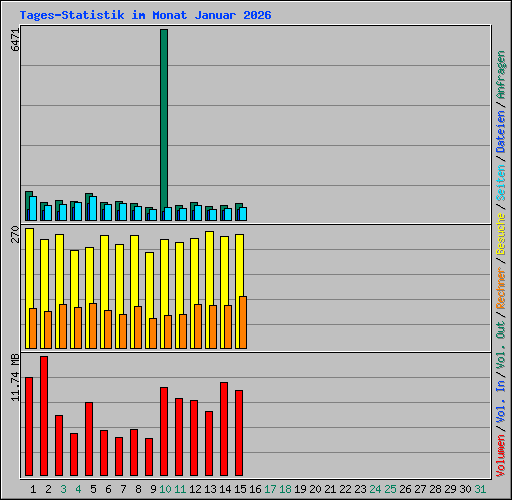The width and height of the screenshot is (512, 500).
Task: Click the orange hosts bar for day 5
Action: click(93, 326)
